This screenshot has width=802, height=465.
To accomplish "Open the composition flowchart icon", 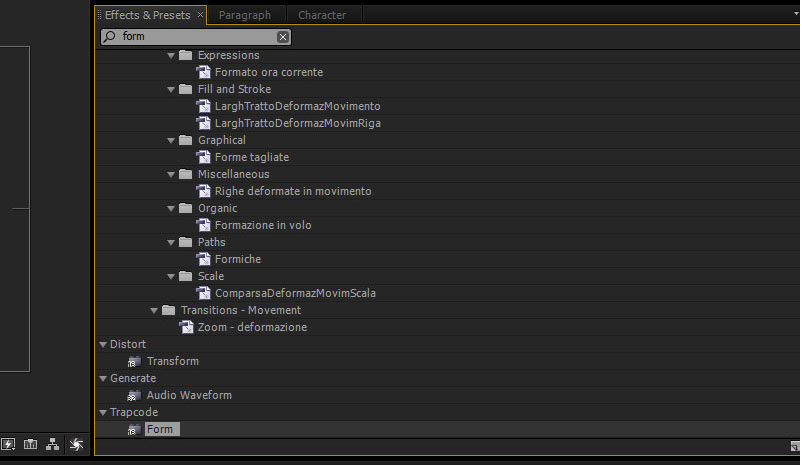I will tap(53, 444).
